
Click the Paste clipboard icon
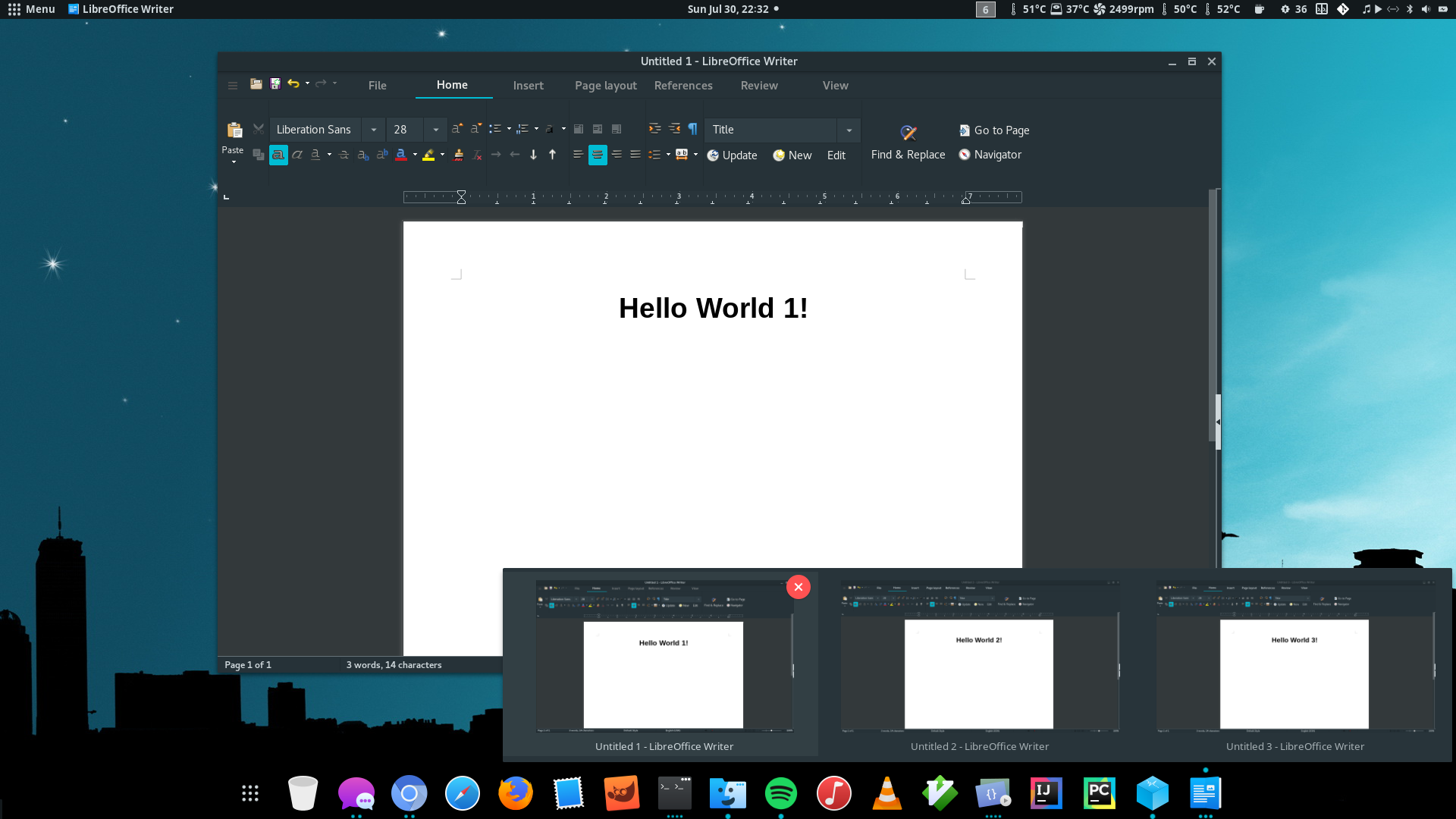coord(234,130)
